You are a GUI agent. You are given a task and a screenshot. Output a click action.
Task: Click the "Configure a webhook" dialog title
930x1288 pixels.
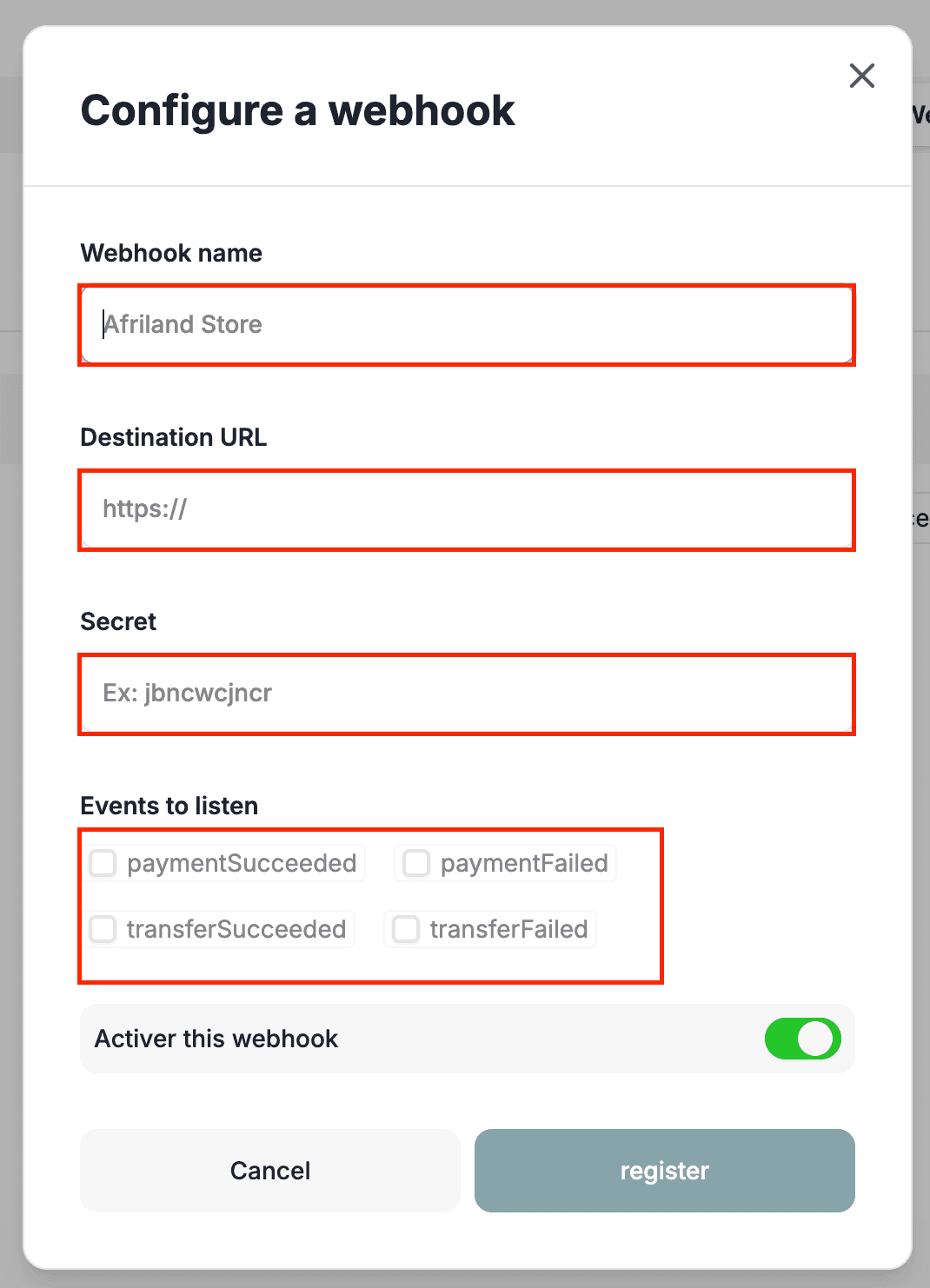pyautogui.click(x=297, y=110)
